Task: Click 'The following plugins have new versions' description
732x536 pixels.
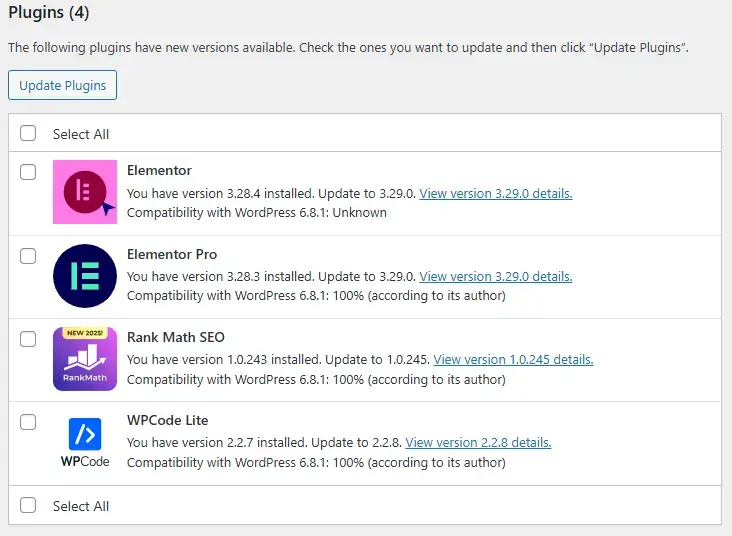Action: tap(348, 48)
